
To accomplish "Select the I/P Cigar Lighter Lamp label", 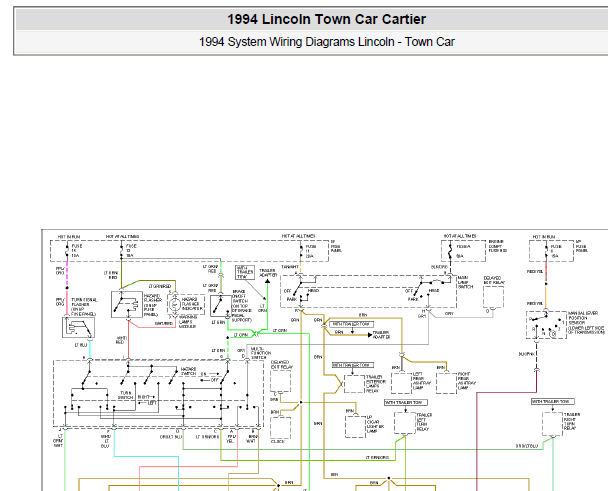I will click(375, 424).
